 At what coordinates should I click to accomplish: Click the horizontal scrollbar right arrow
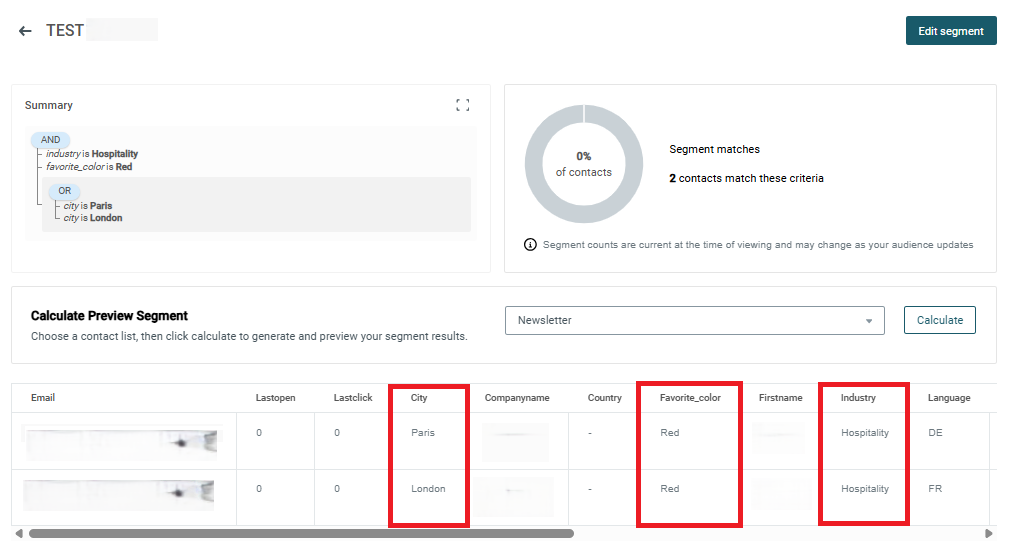point(988,533)
